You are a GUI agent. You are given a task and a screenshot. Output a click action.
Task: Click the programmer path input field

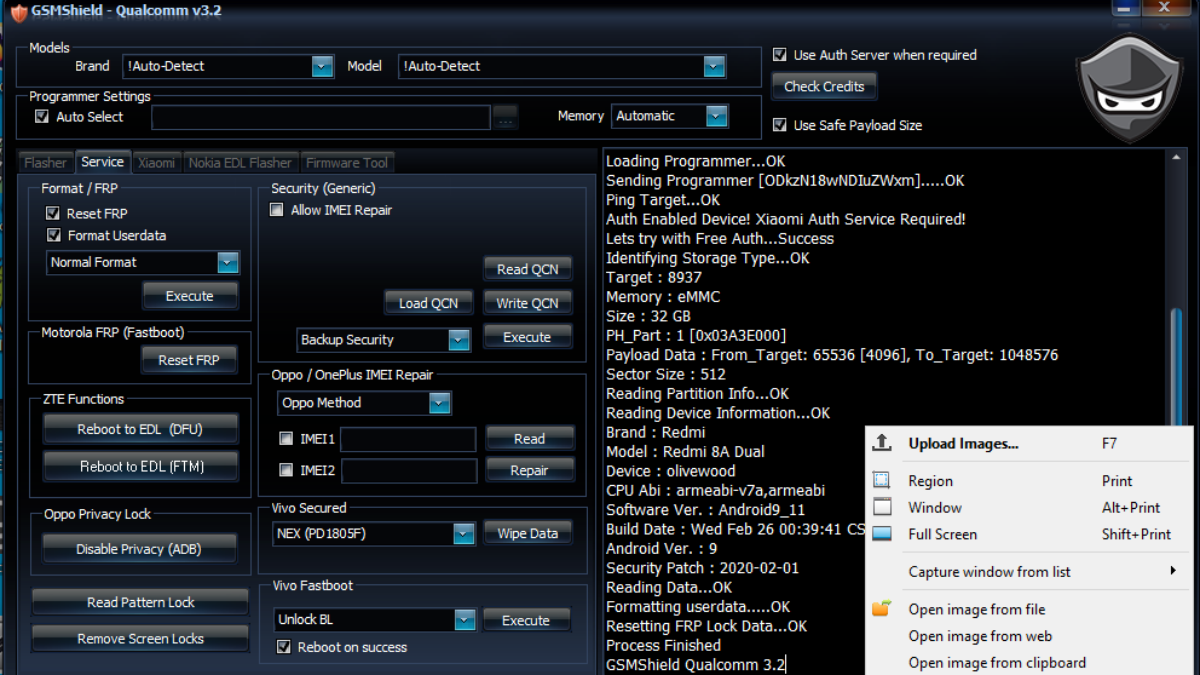point(321,117)
